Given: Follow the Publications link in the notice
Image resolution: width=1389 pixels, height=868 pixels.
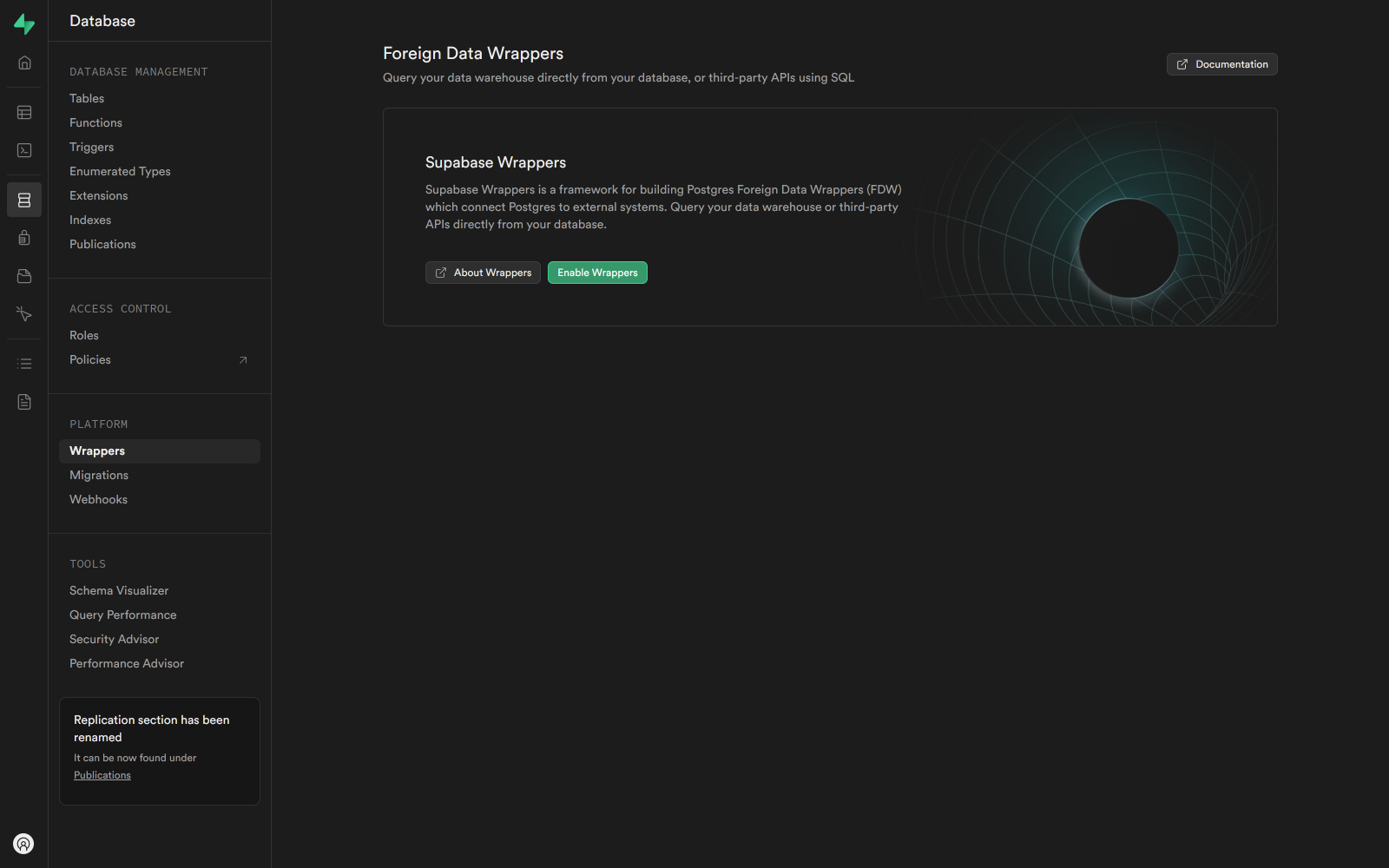Looking at the screenshot, I should 102,775.
